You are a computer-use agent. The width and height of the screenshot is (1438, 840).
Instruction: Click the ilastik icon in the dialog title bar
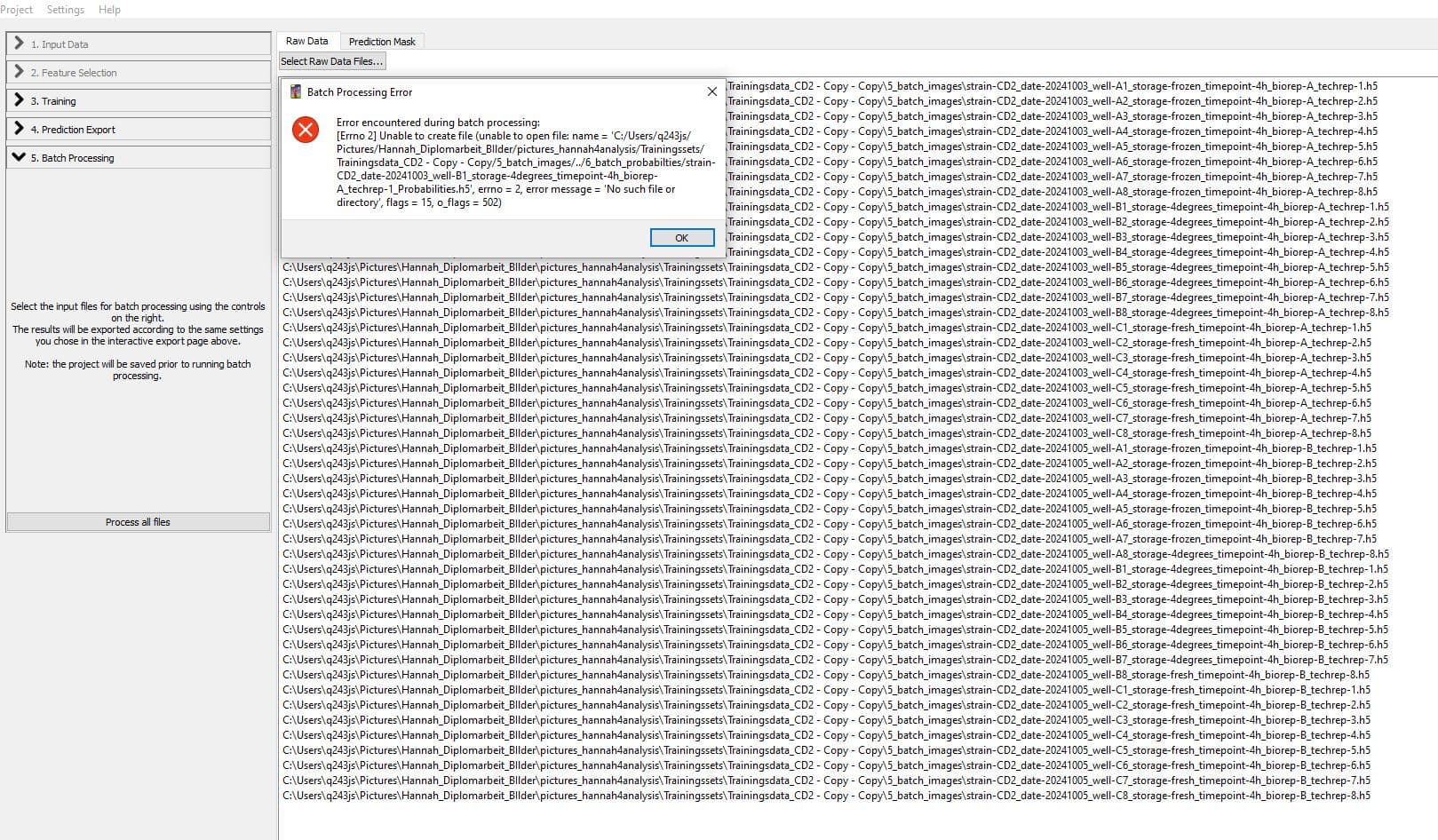294,91
